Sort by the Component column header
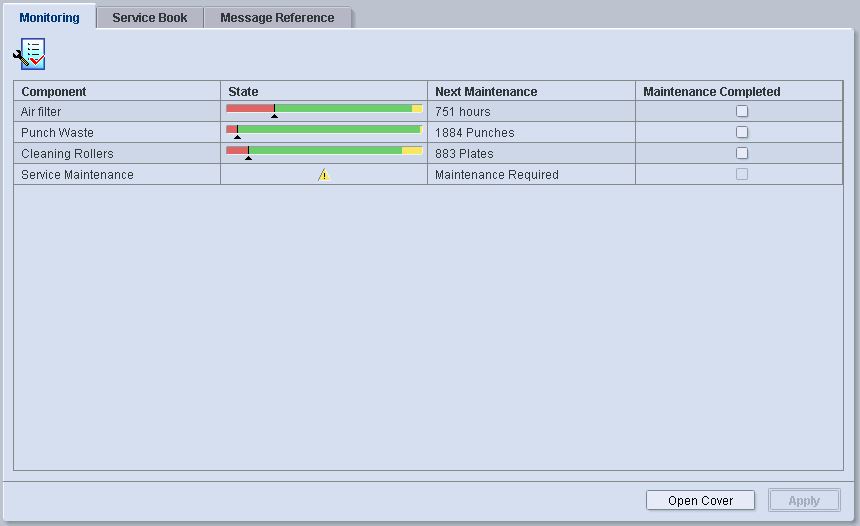The height and width of the screenshot is (526, 860). pos(116,91)
